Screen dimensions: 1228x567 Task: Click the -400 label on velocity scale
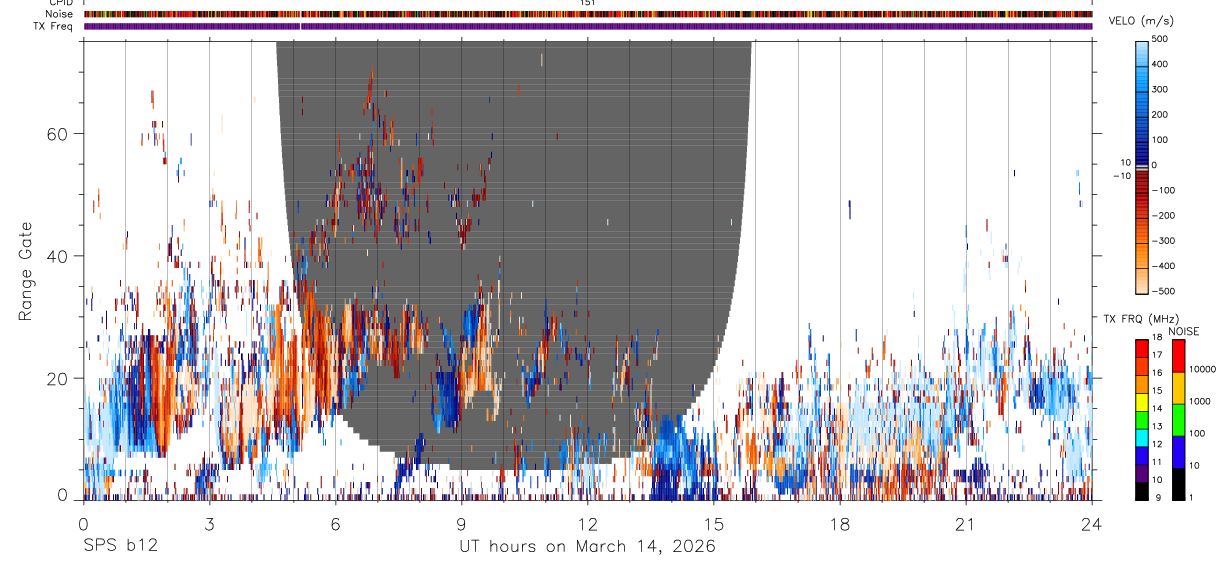coord(1166,266)
